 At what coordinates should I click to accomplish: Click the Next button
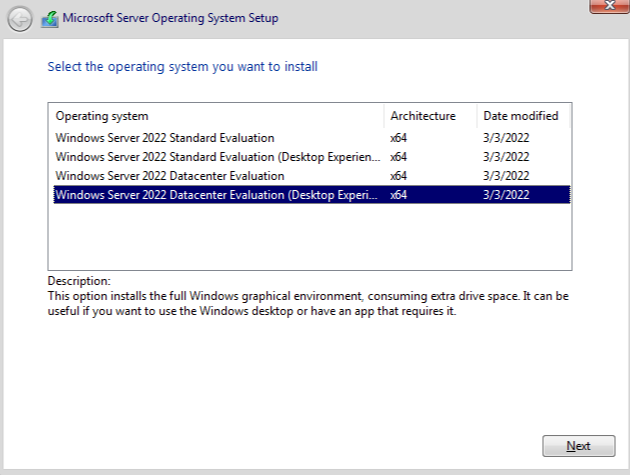tap(578, 446)
